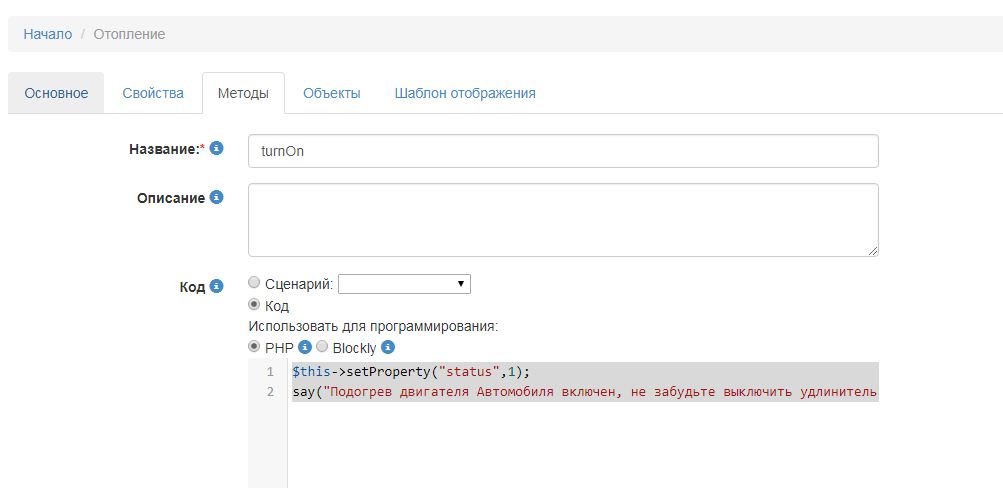The image size is (1003, 488).
Task: Open the Шаблон отображения tab
Action: pyautogui.click(x=465, y=93)
